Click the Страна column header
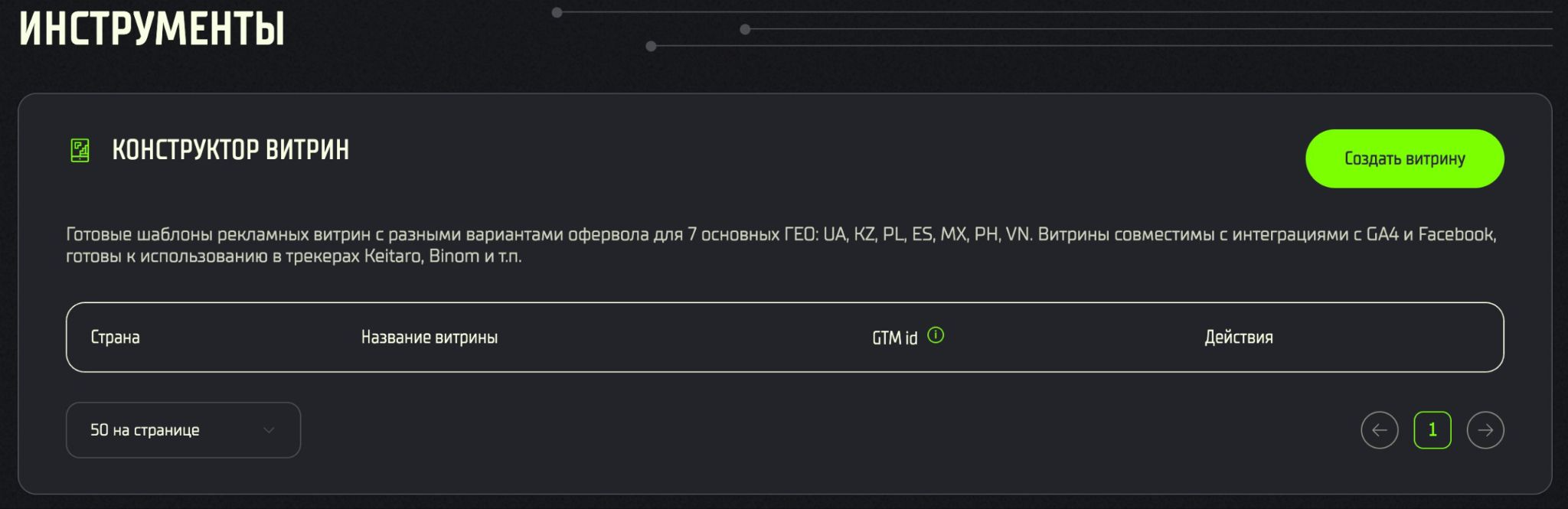The image size is (1568, 509). point(115,338)
